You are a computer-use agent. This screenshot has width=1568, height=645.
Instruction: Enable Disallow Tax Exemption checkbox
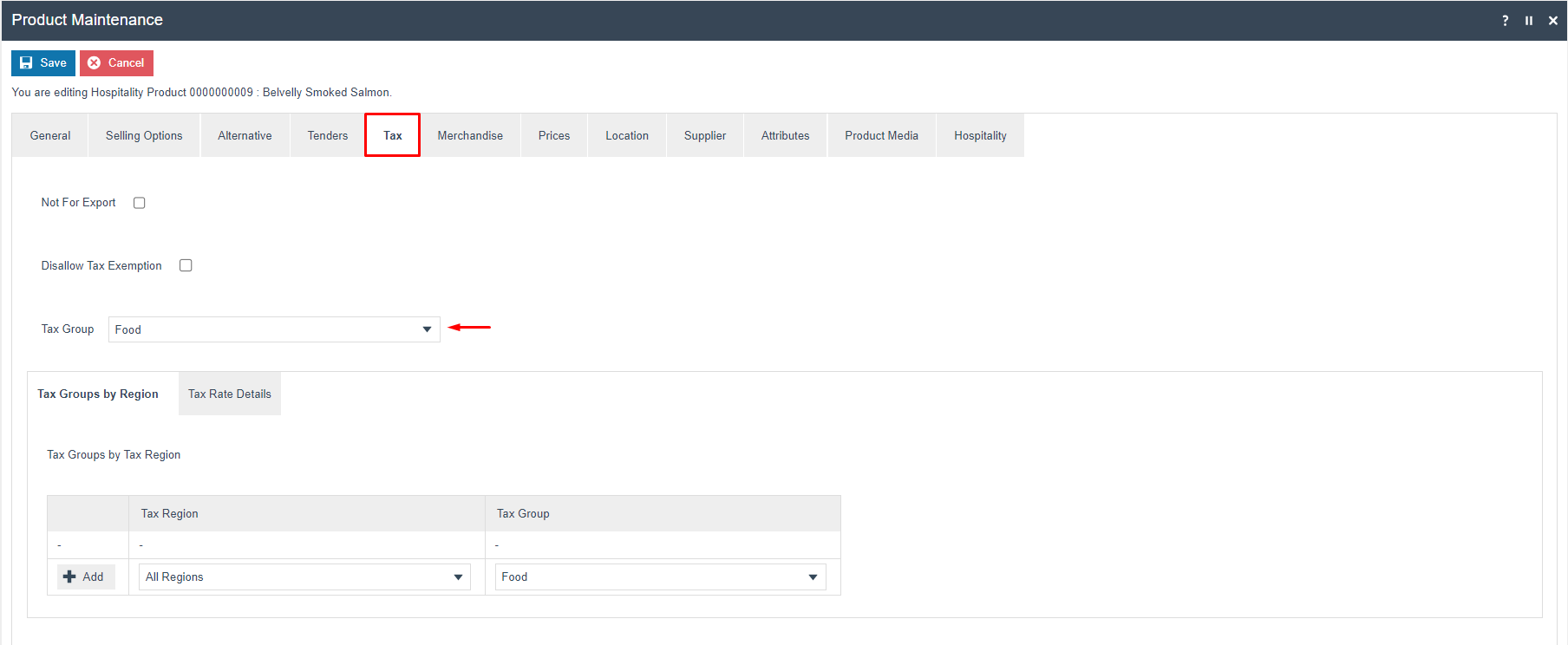click(x=186, y=265)
